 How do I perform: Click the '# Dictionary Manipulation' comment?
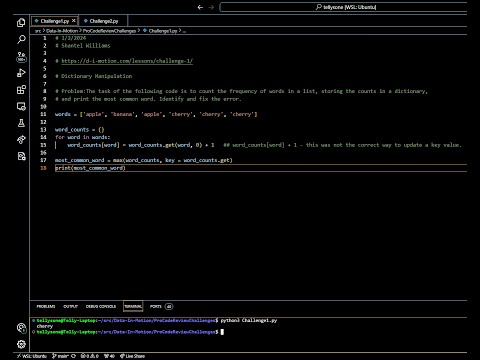tap(93, 76)
